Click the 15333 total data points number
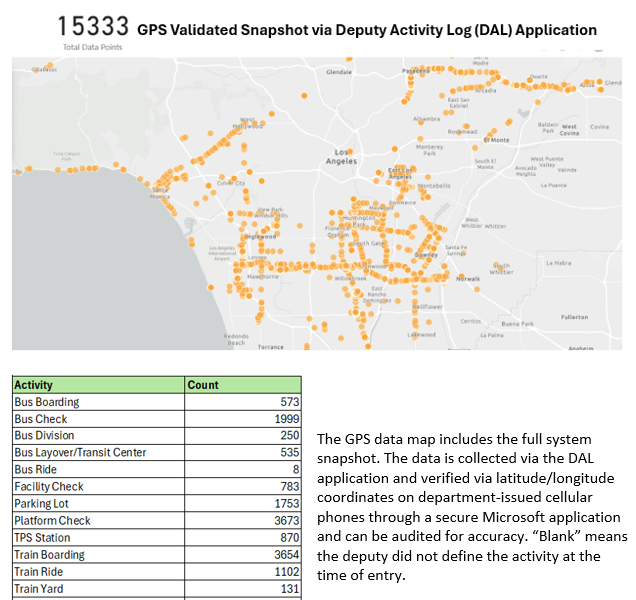This screenshot has width=636, height=600. [92, 27]
